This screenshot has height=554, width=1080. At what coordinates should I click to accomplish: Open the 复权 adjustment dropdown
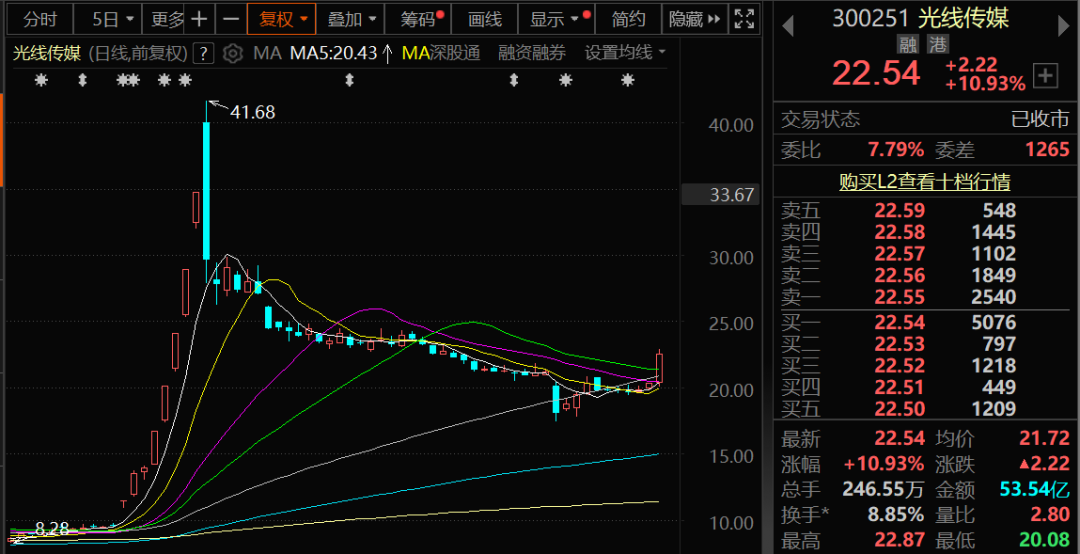282,19
